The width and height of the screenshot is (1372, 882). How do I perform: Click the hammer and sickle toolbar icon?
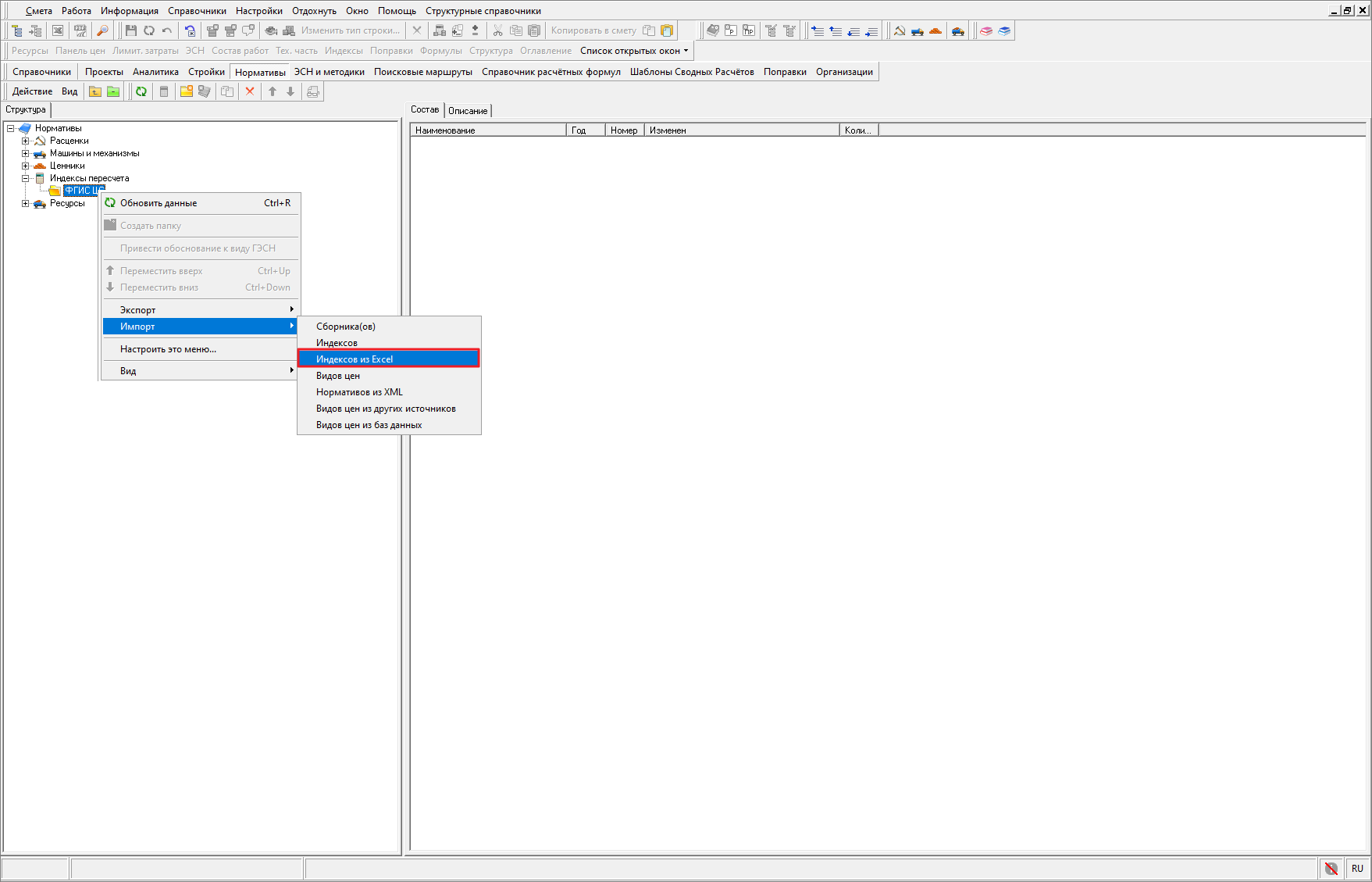(x=900, y=30)
